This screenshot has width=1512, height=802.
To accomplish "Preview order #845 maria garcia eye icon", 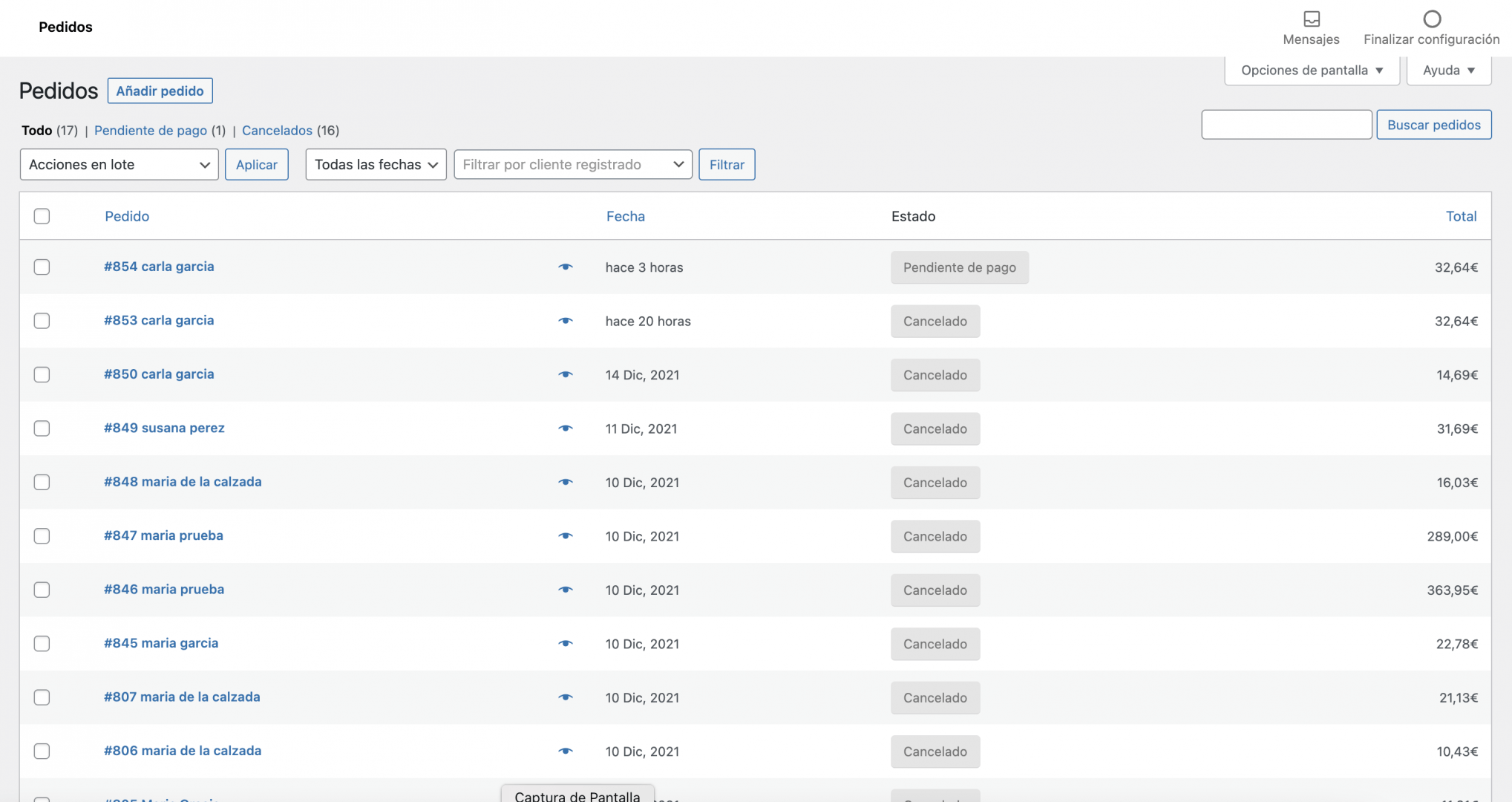I will [566, 644].
